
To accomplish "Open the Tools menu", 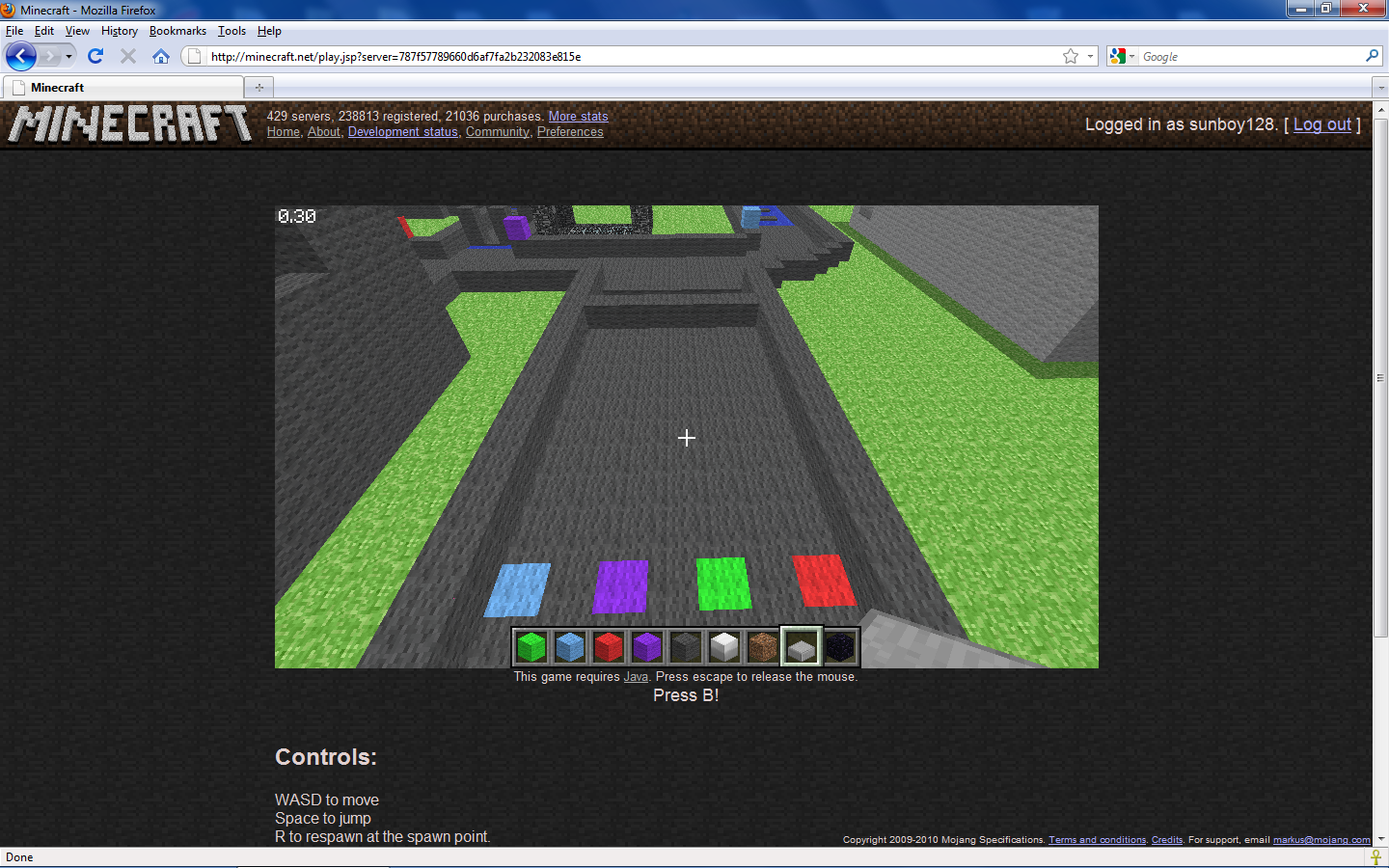I will tap(231, 31).
